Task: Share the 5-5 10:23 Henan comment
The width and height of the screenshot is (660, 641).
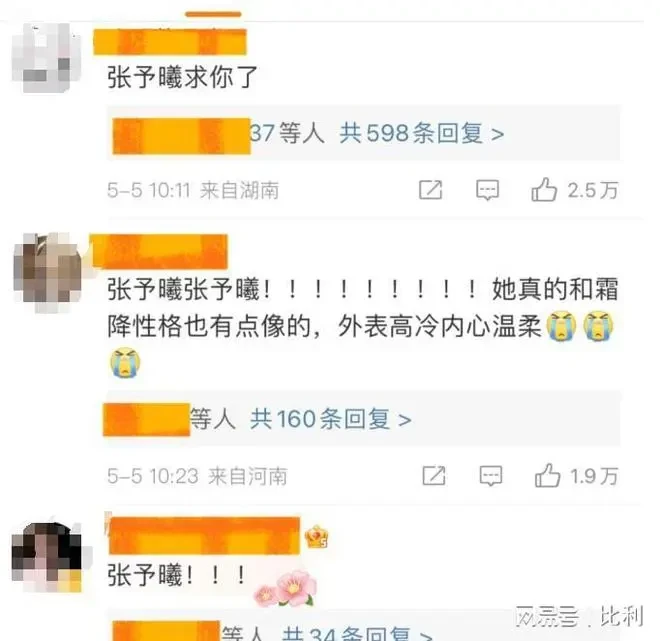Action: (x=434, y=476)
